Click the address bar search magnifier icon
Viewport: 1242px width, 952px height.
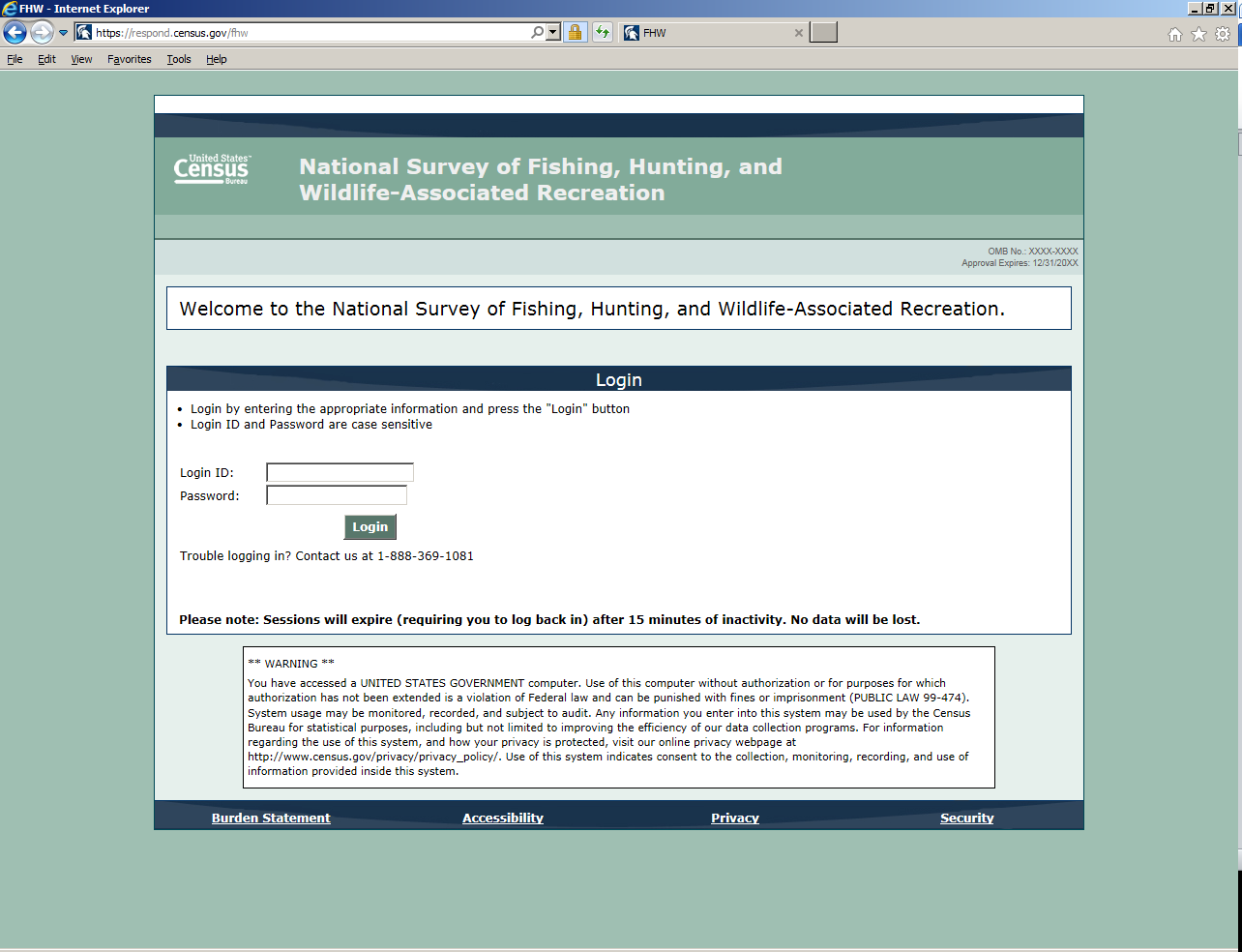[537, 32]
